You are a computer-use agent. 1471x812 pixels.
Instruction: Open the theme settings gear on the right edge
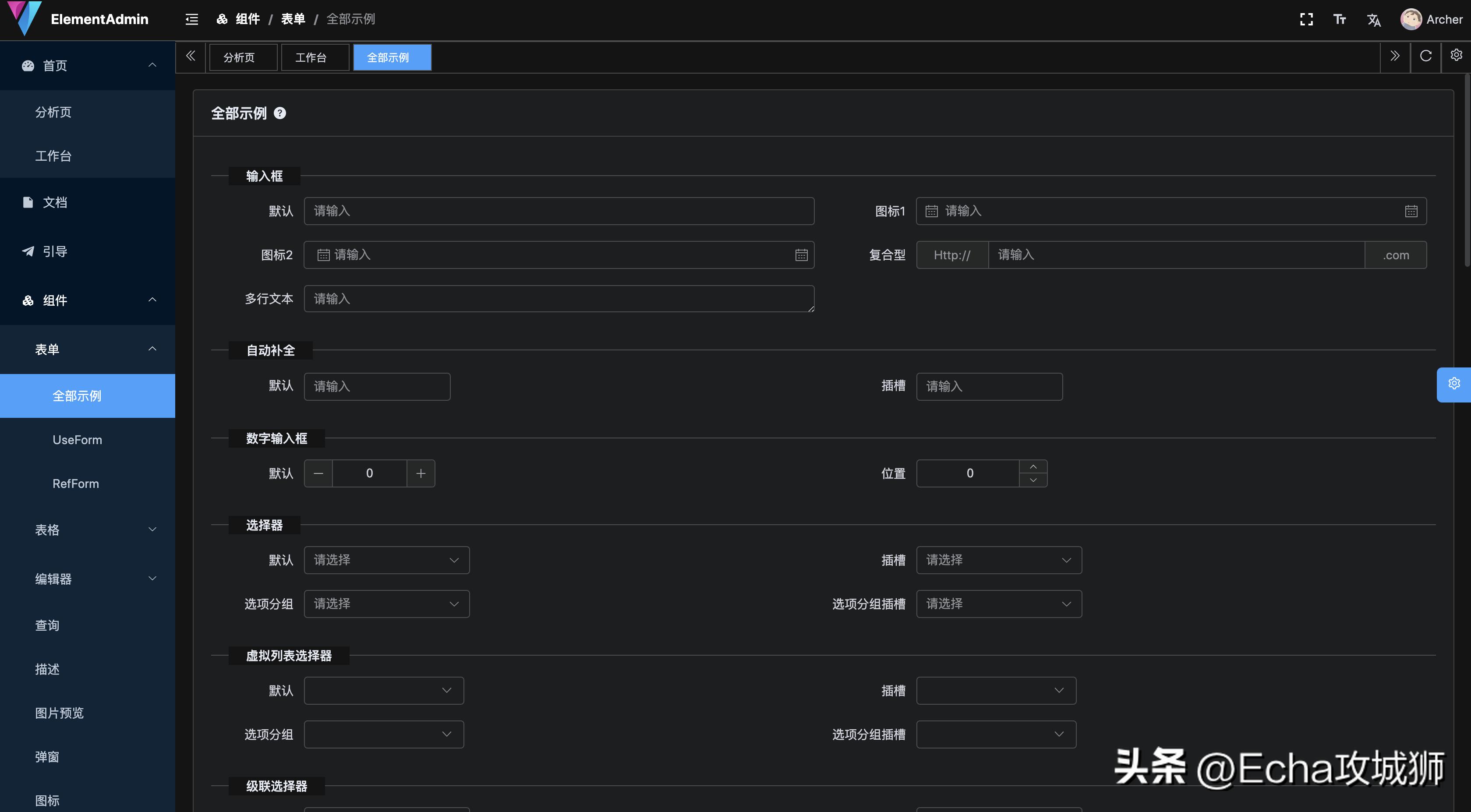[1454, 384]
